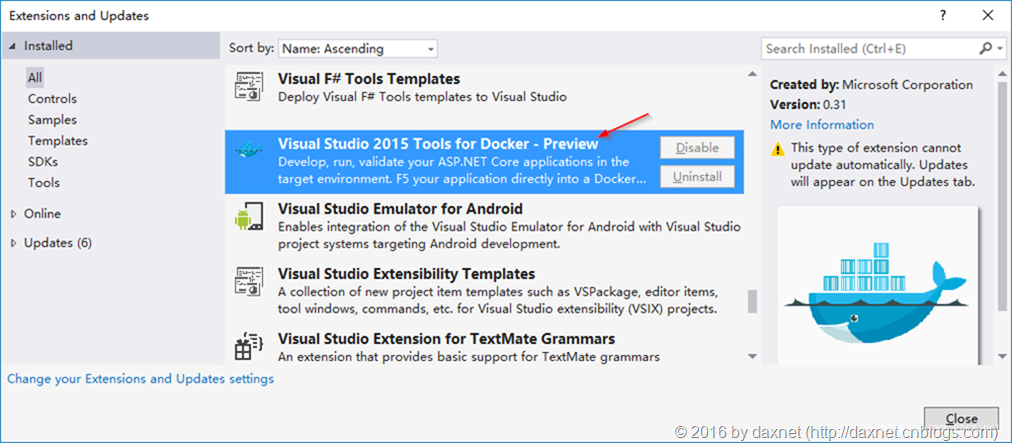Click the TextMate Grammars extension icon

click(x=248, y=346)
